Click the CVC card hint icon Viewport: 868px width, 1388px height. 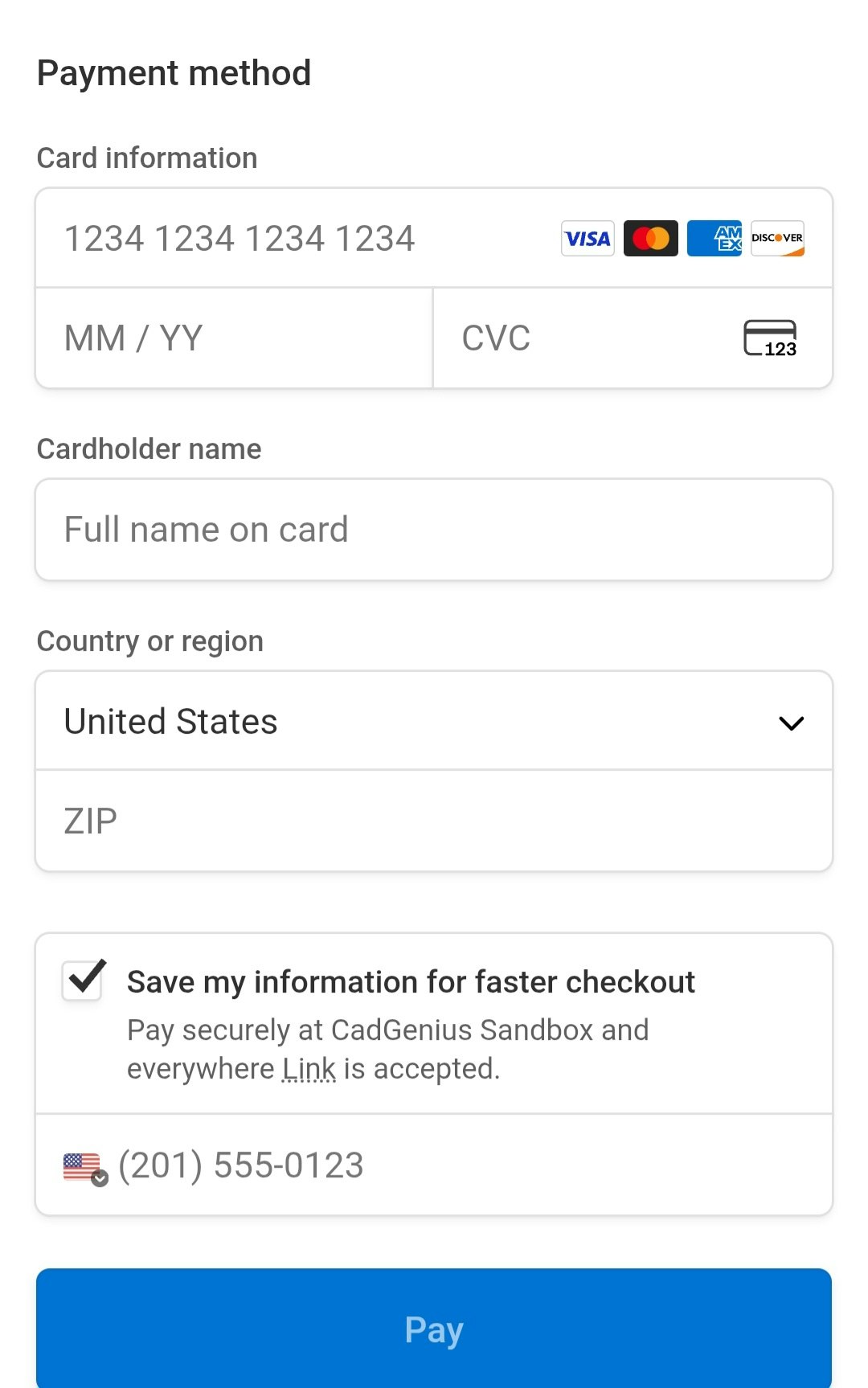click(770, 338)
